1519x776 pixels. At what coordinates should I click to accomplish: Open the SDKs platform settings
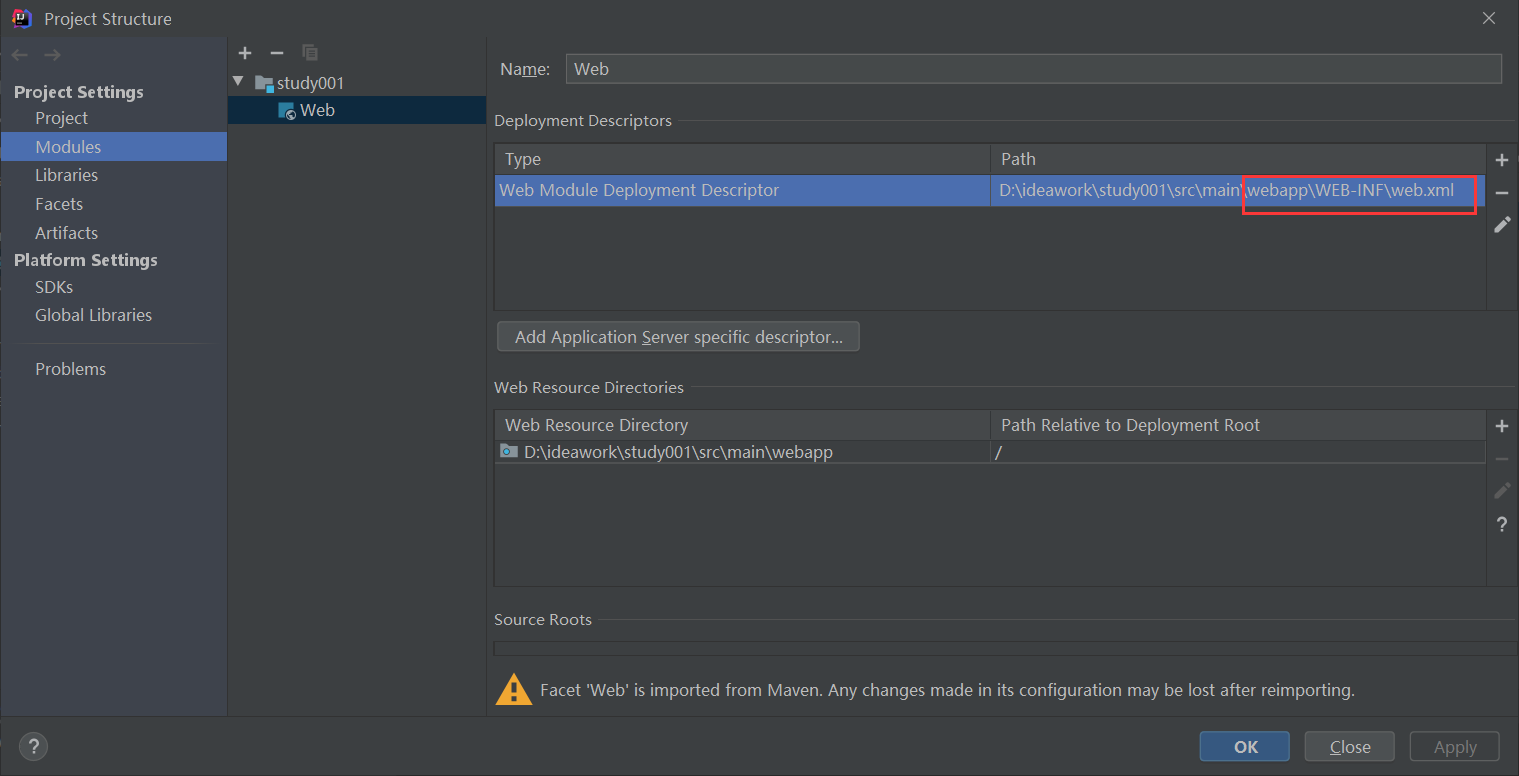[x=54, y=287]
